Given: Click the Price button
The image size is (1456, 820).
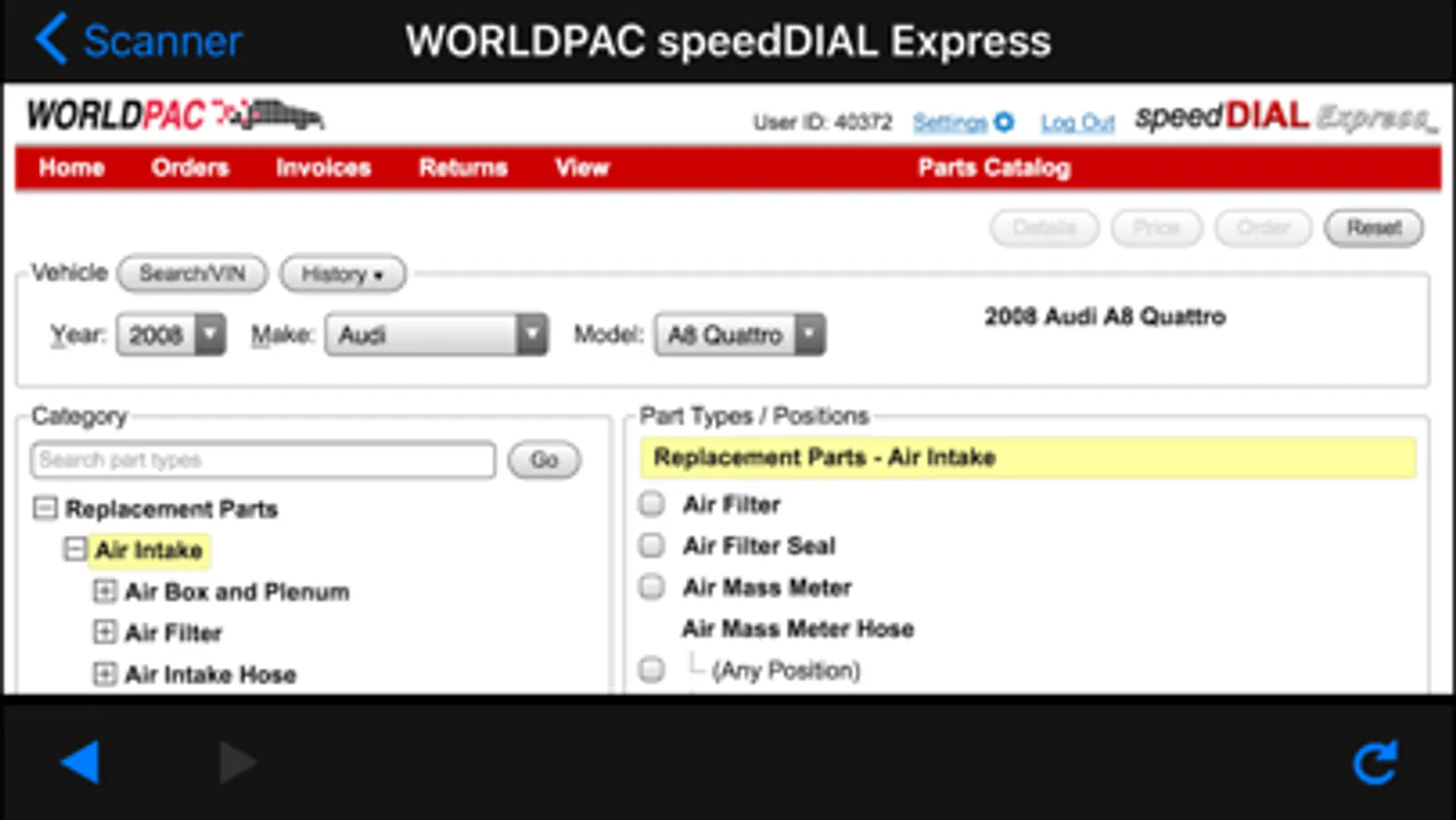Looking at the screenshot, I should coord(1156,228).
